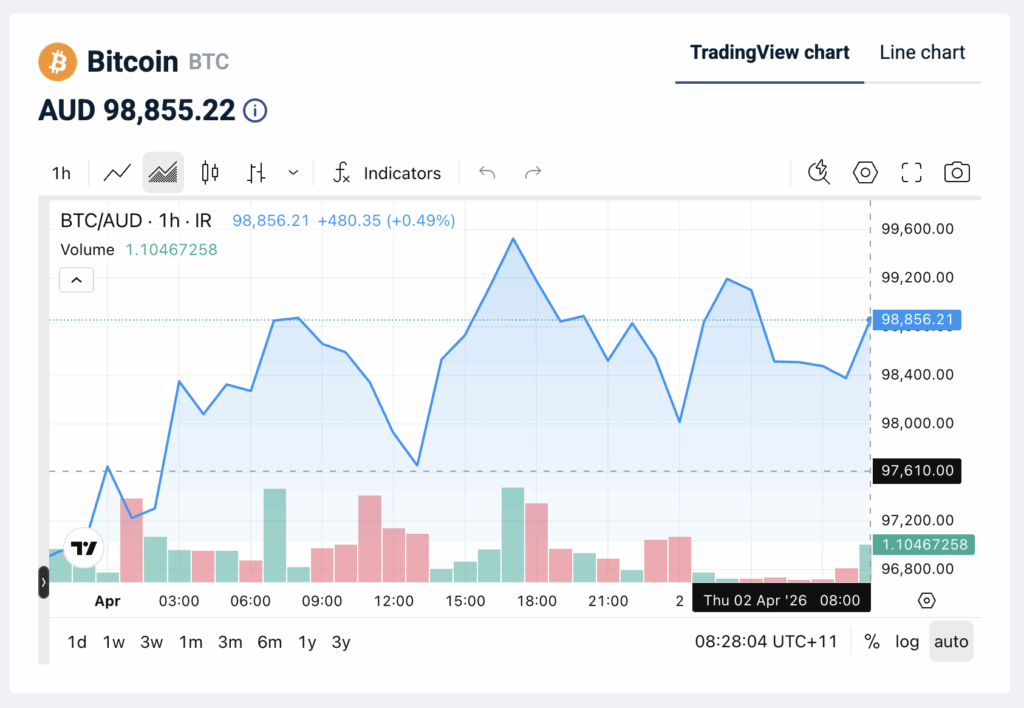Enable logarithmic scale via the log button

(907, 641)
